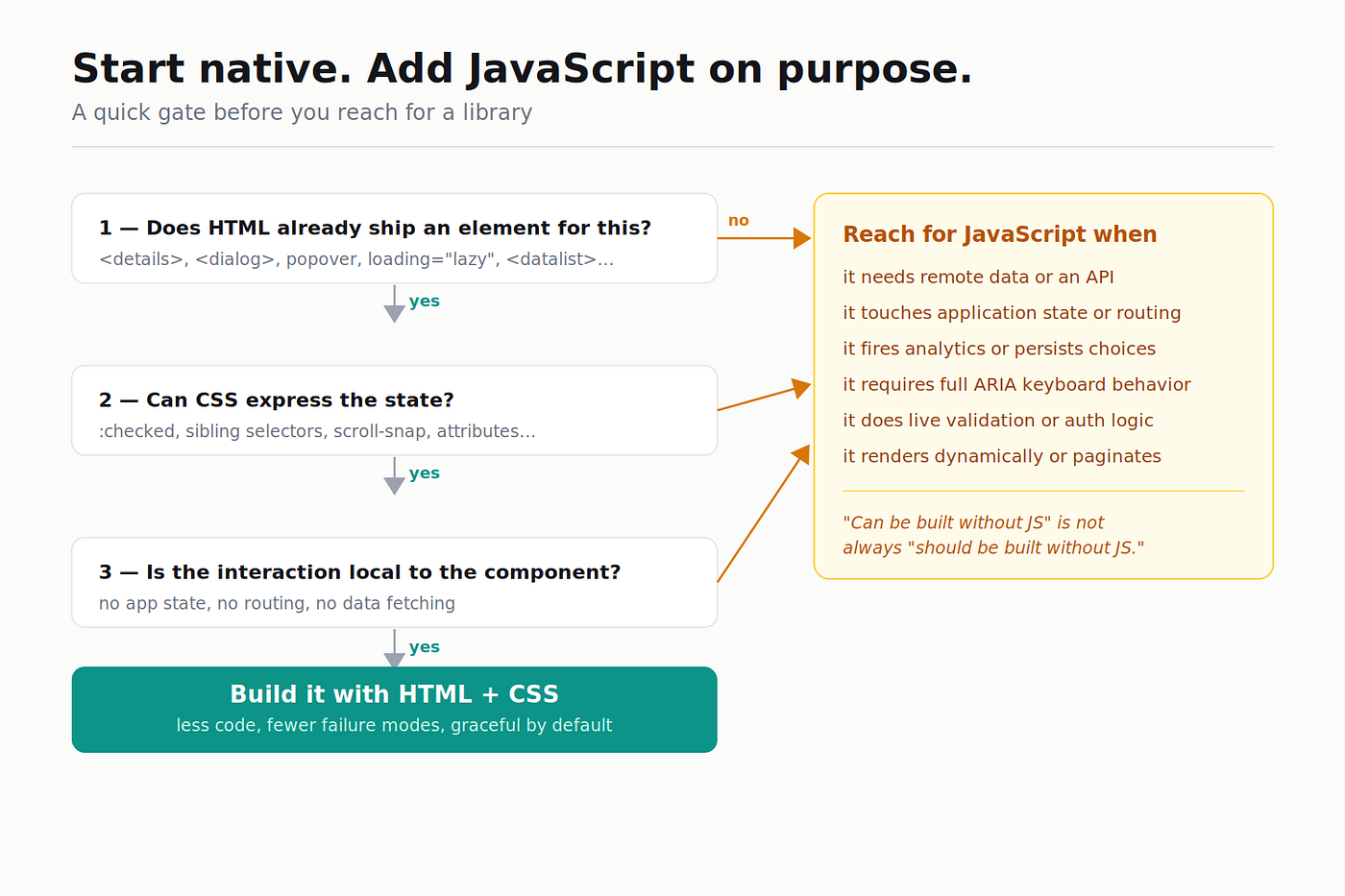Click the 'Build it with HTML + CSS' title
Image resolution: width=1345 pixels, height=896 pixels.
[x=394, y=694]
